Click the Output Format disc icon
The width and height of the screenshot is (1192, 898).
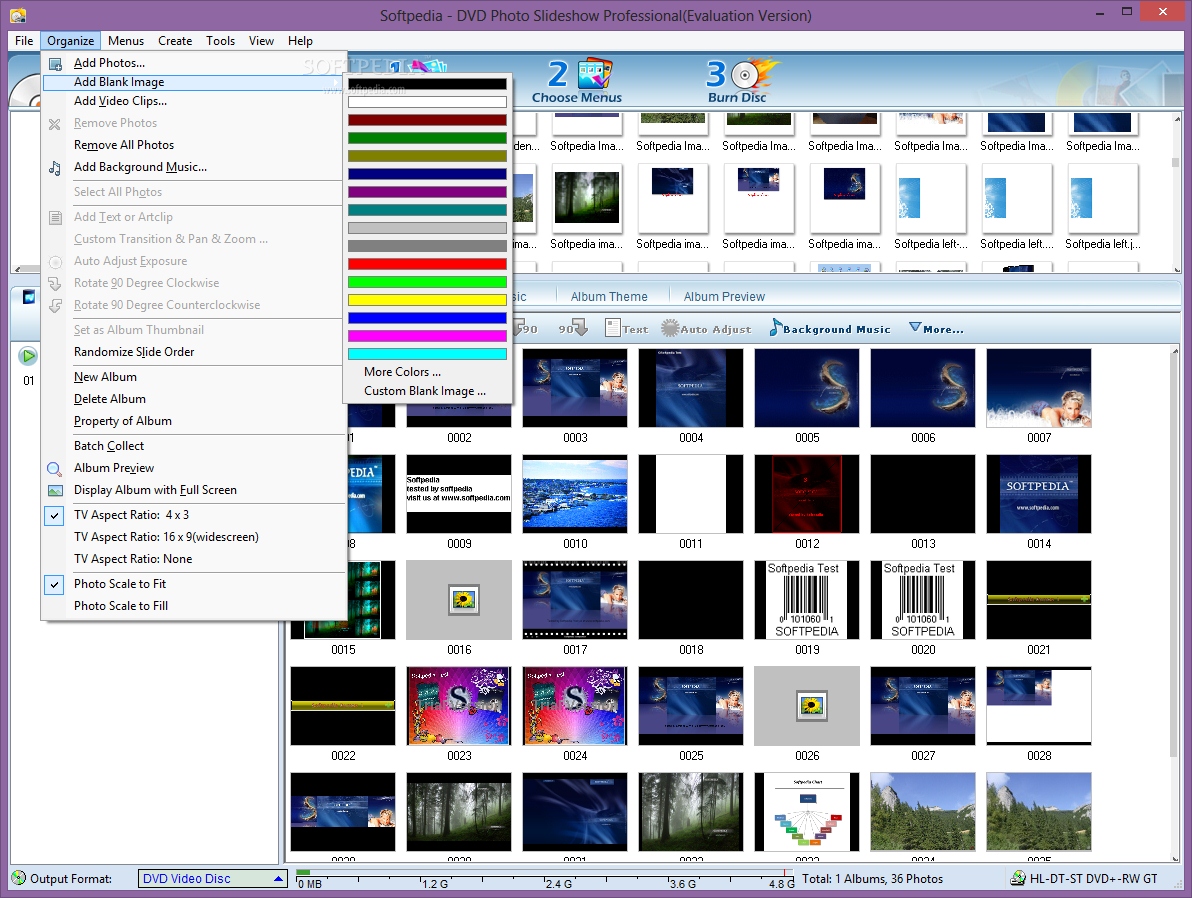pyautogui.click(x=18, y=878)
